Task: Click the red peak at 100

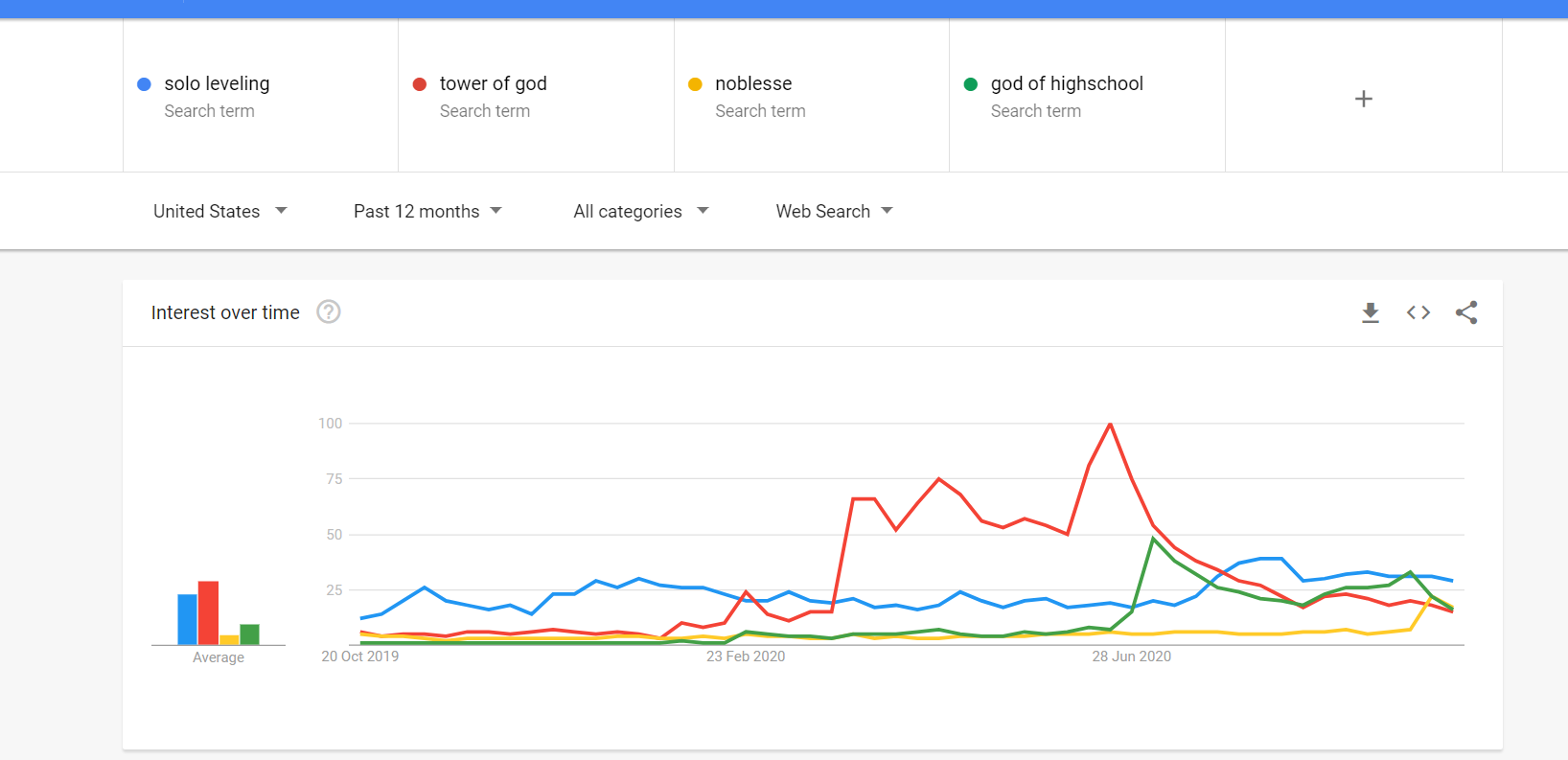Action: 1110,425
